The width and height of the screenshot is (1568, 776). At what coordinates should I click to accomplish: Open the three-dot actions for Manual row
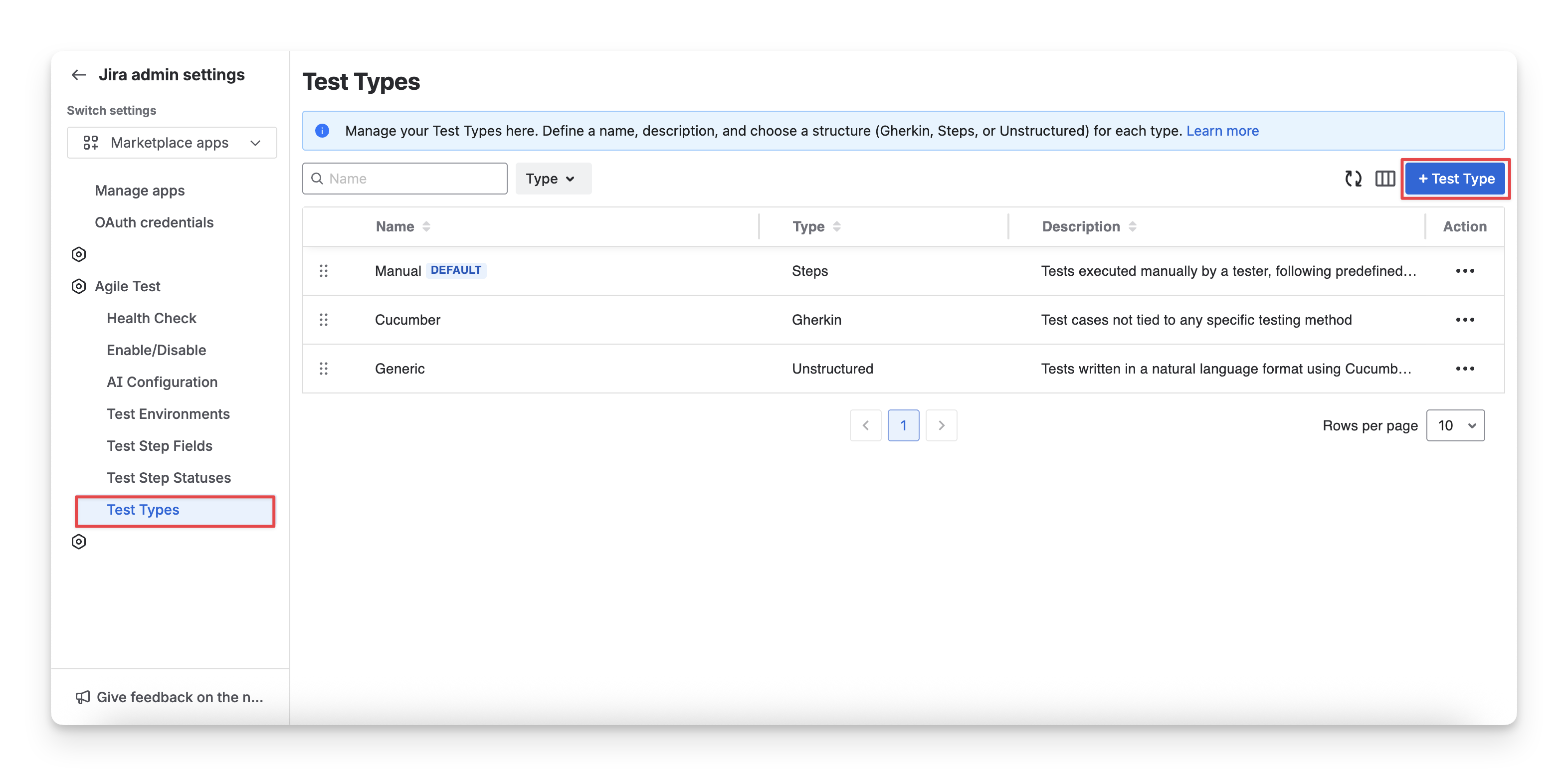(1465, 271)
